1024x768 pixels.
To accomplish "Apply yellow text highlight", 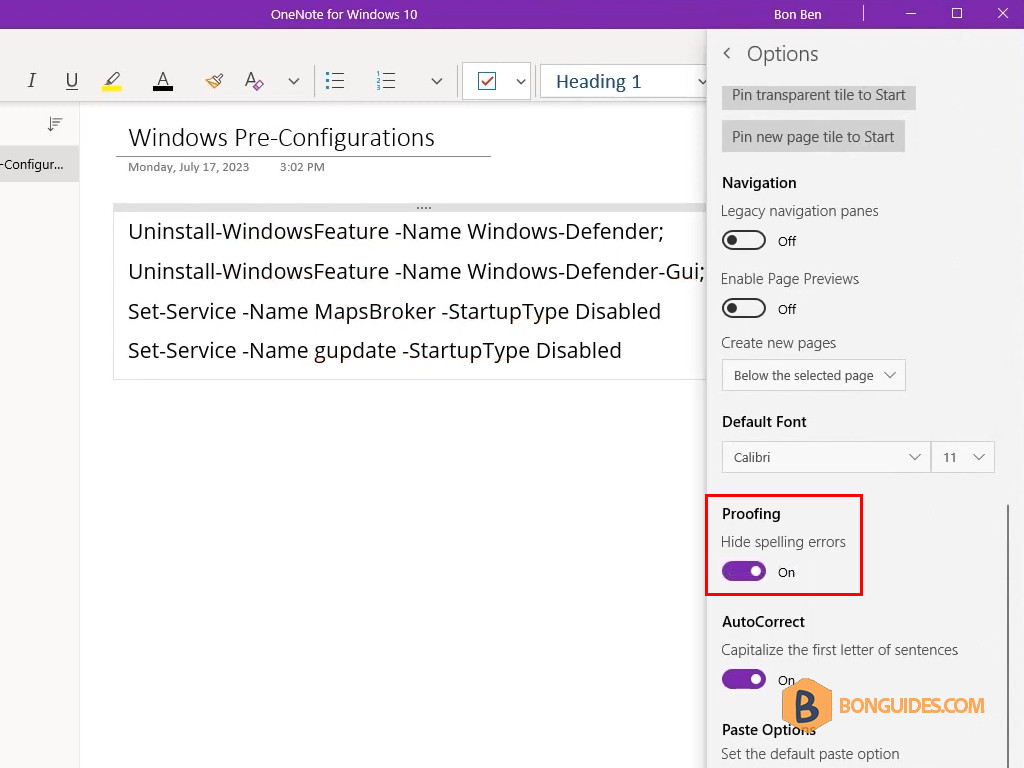I will tap(112, 81).
